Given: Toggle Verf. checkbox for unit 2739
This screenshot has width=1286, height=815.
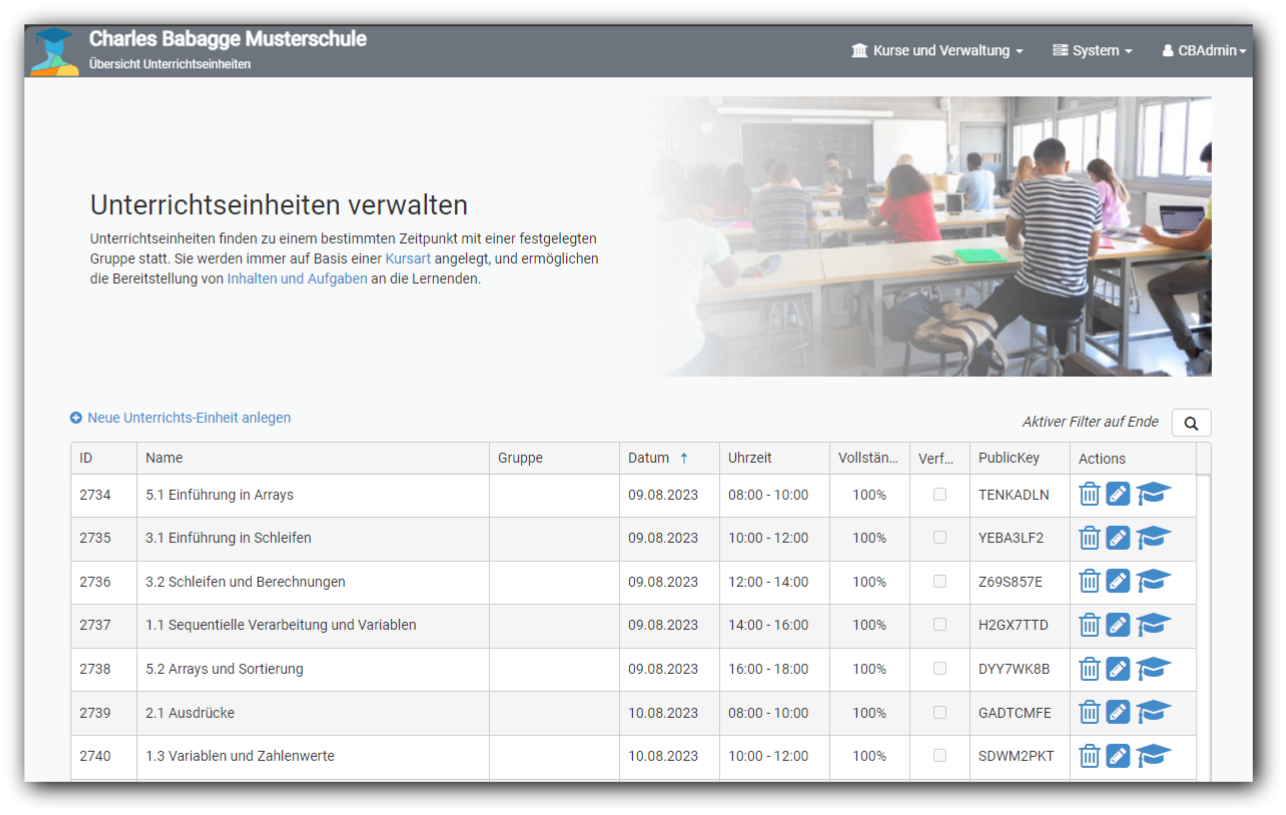Looking at the screenshot, I should [x=939, y=712].
